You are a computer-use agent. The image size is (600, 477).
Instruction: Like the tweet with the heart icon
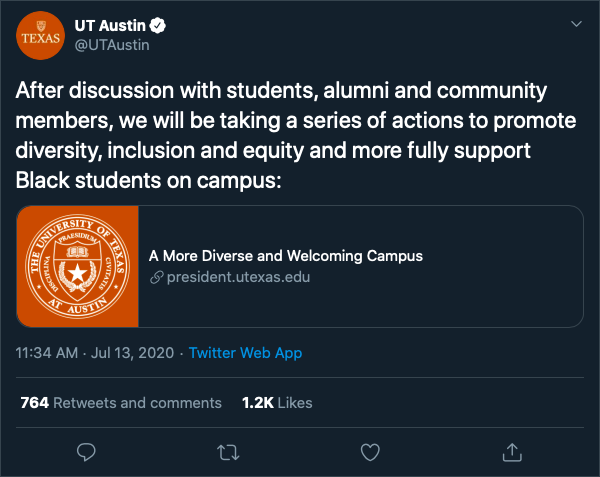click(370, 452)
